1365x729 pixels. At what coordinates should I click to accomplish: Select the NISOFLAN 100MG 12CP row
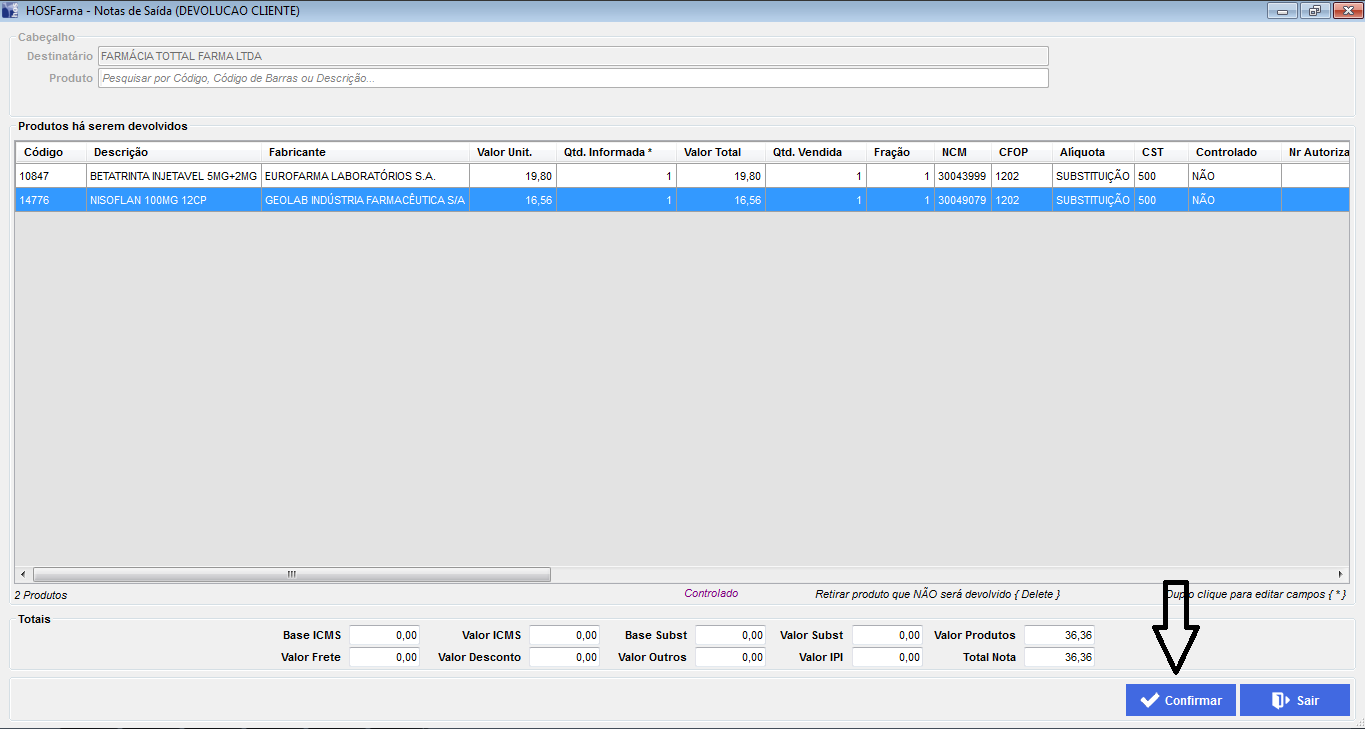click(x=173, y=200)
